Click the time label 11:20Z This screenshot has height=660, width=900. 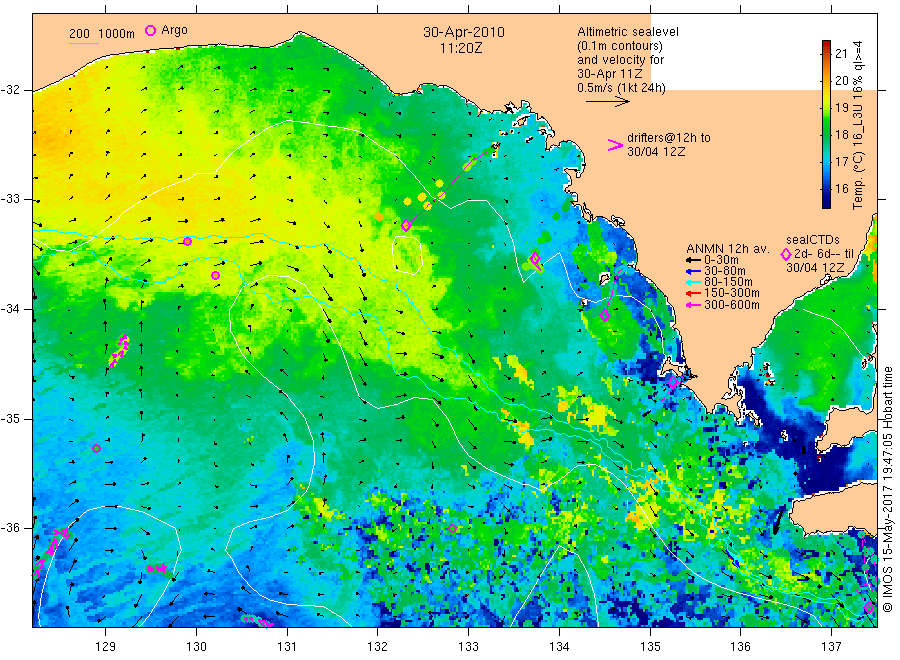461,48
